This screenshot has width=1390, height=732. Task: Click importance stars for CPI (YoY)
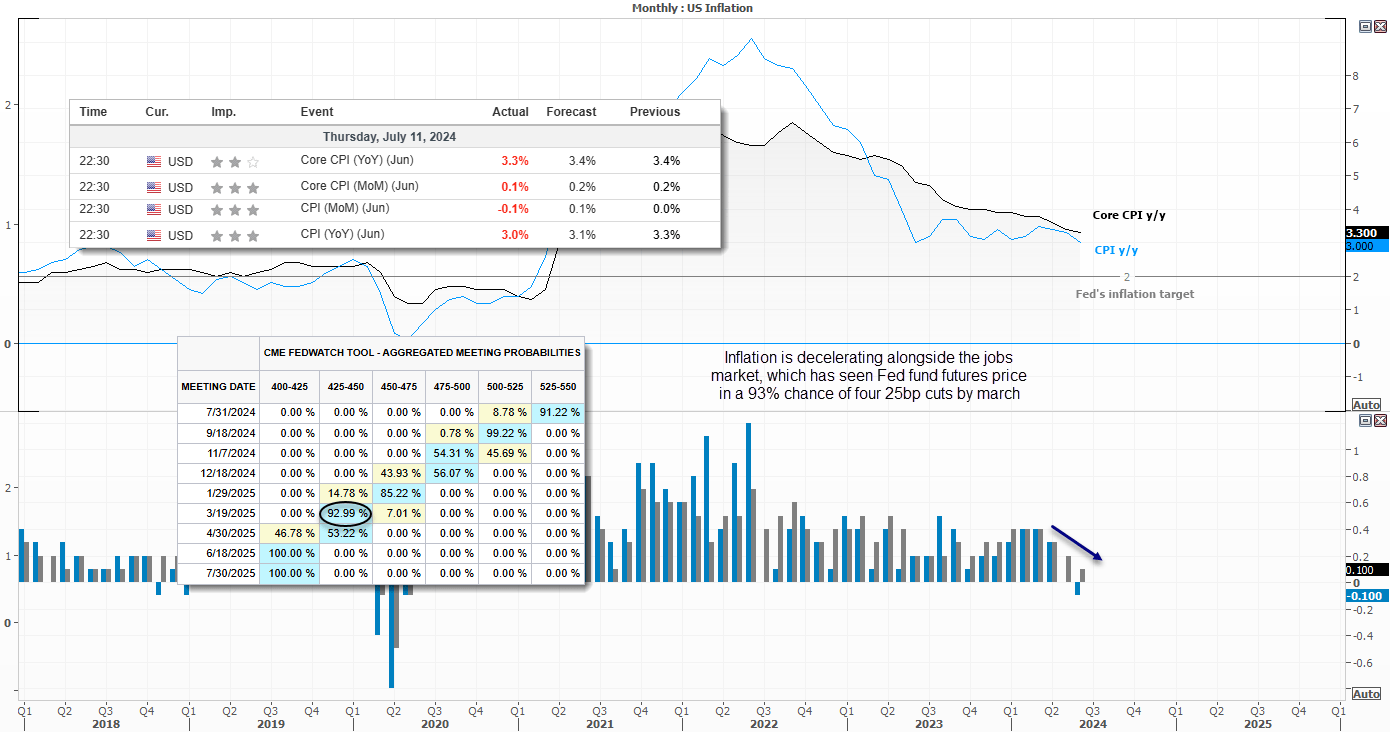(x=235, y=236)
